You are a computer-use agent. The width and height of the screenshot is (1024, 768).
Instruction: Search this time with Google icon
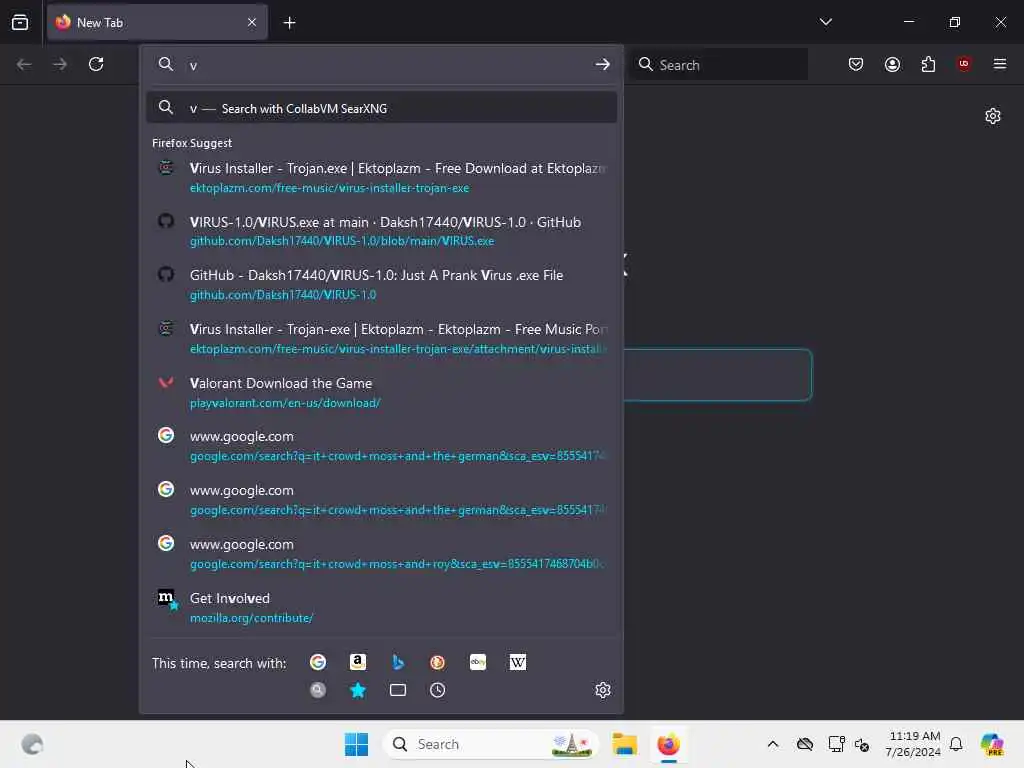(x=318, y=662)
